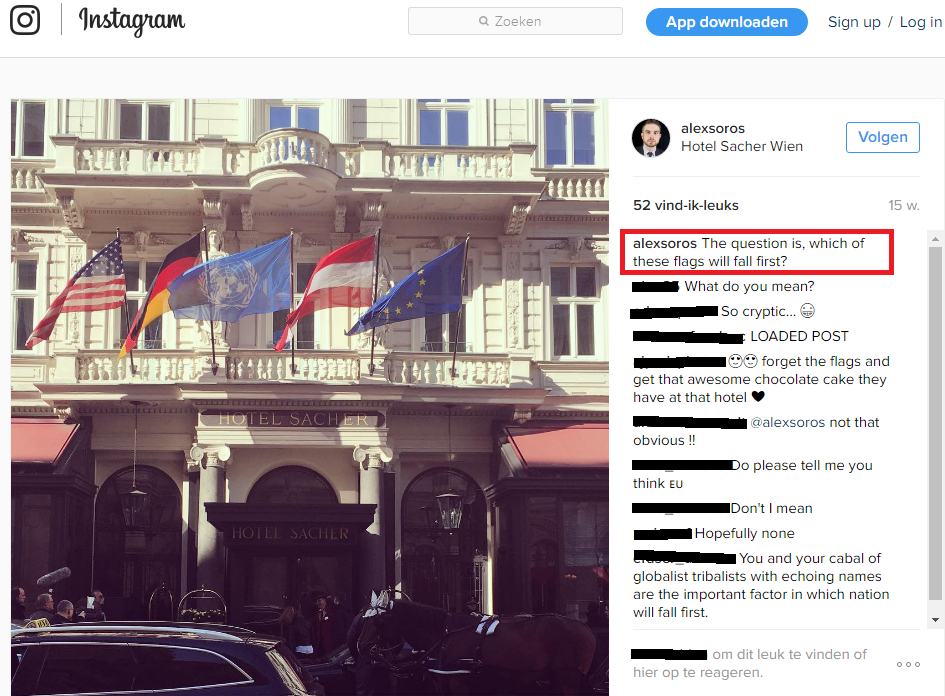Click the Hotel Sacher flags photo
The height and width of the screenshot is (696, 945).
310,397
